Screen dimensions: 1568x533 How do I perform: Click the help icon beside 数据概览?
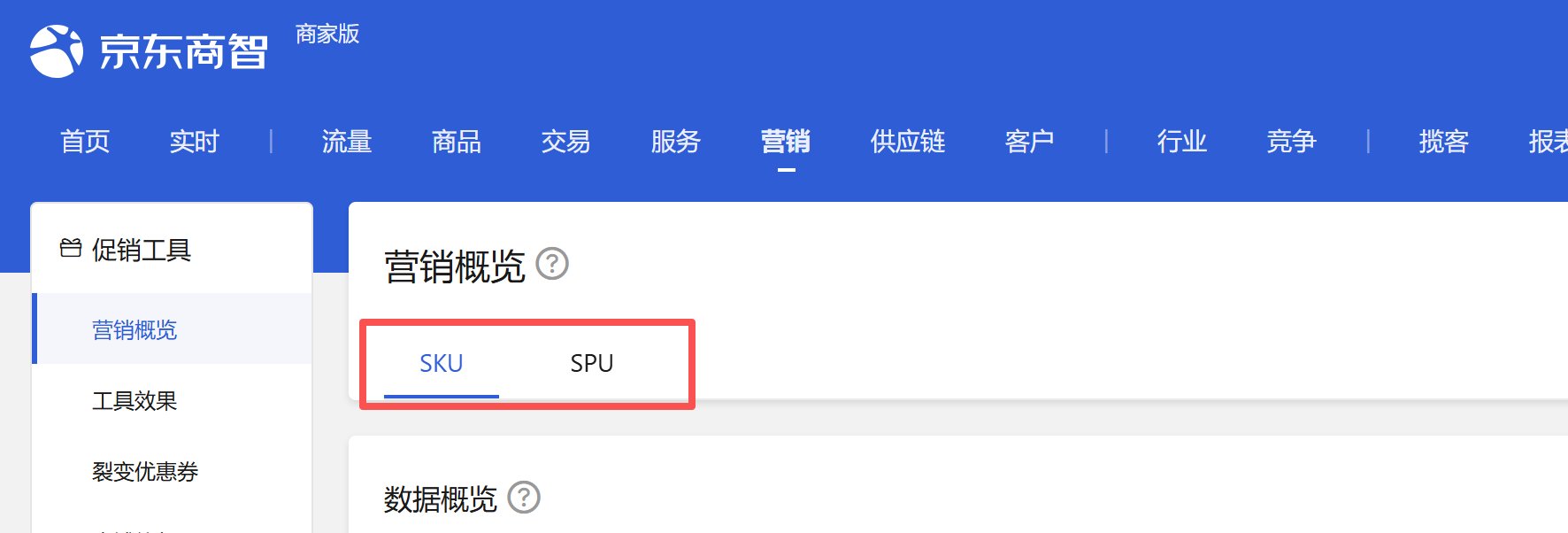(x=525, y=498)
